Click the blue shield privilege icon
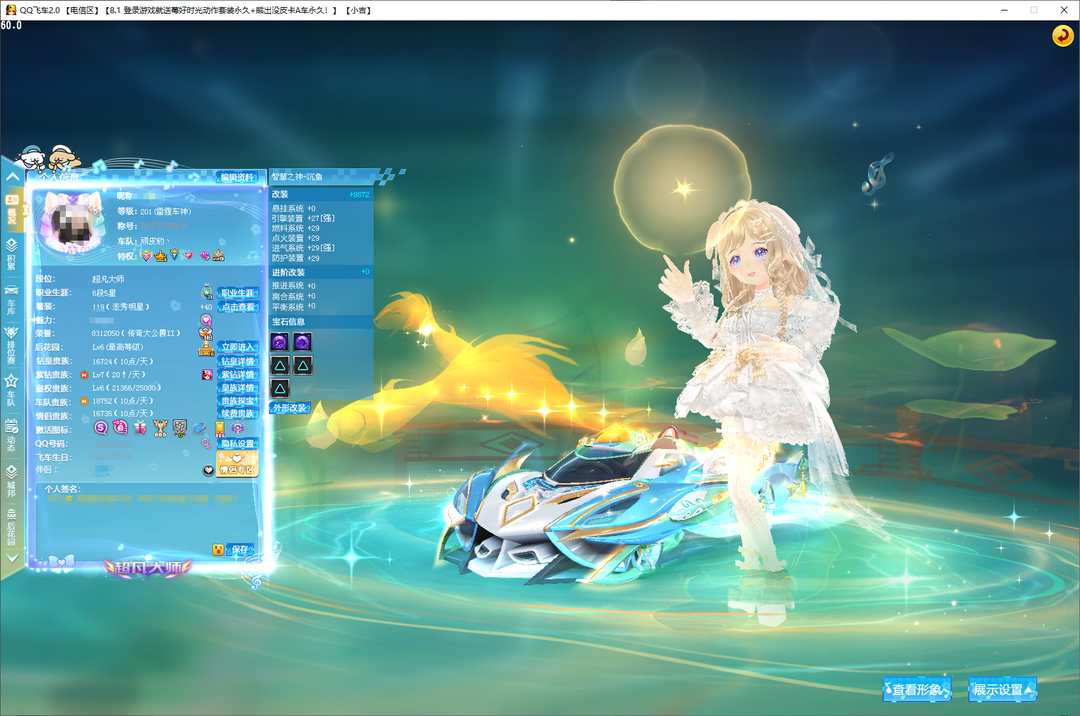Image resolution: width=1080 pixels, height=716 pixels. (x=175, y=255)
